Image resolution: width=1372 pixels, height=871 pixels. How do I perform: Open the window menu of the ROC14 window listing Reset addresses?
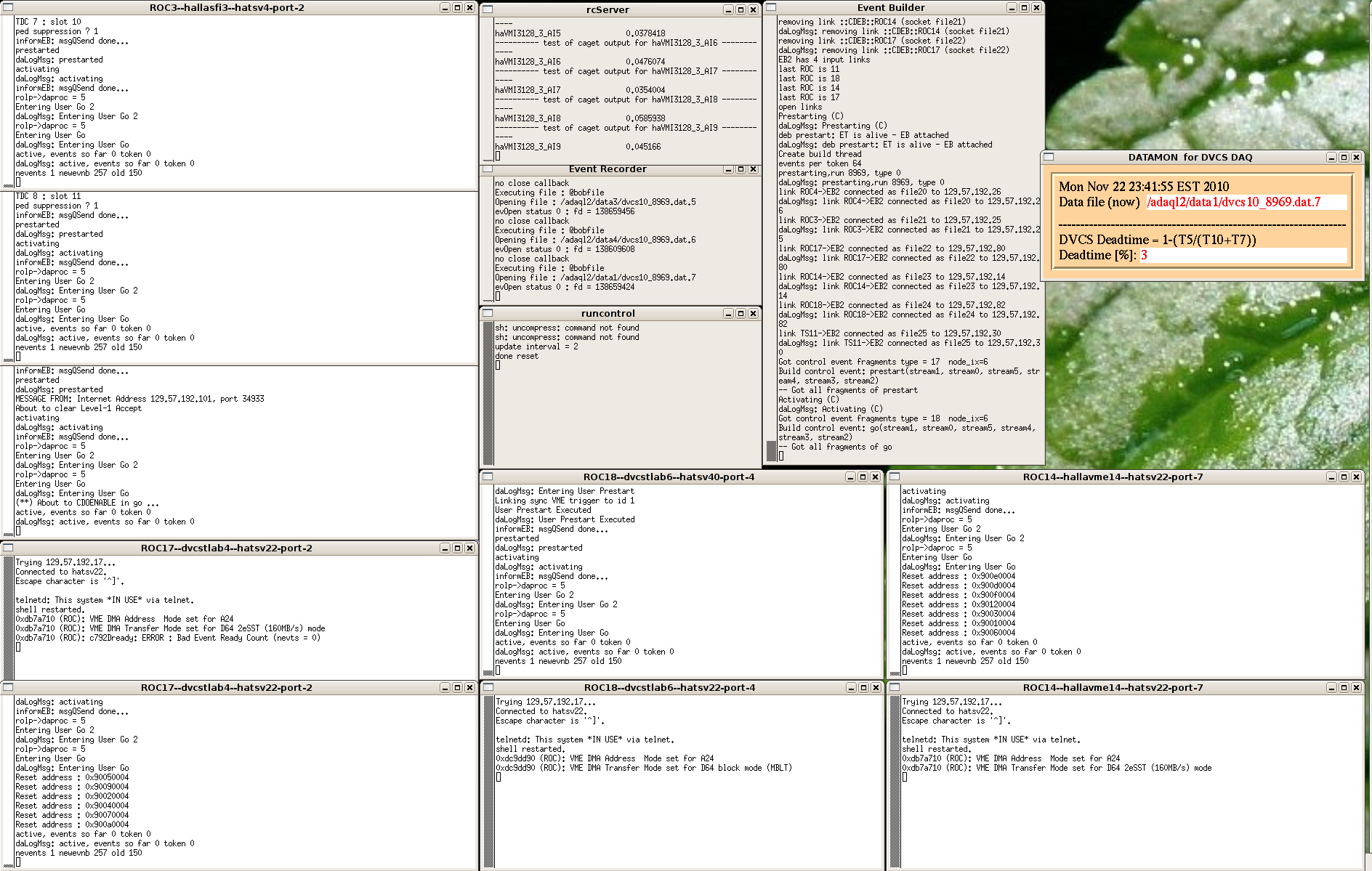[895, 477]
